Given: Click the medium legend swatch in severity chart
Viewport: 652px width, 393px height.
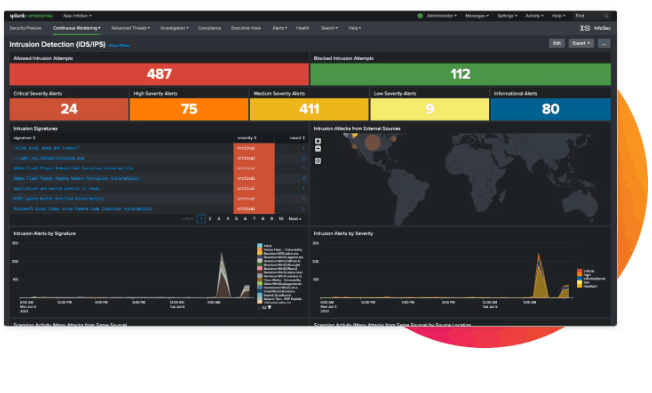Looking at the screenshot, I should coord(579,286).
